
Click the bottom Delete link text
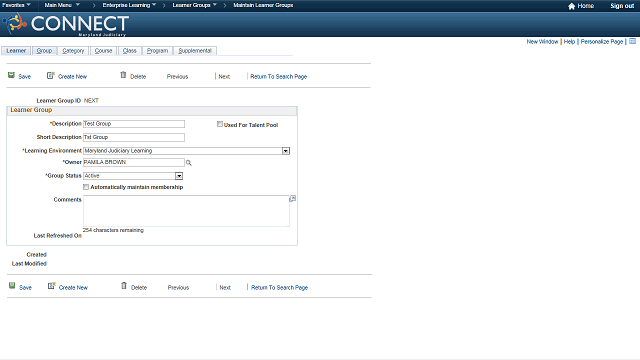pos(139,288)
